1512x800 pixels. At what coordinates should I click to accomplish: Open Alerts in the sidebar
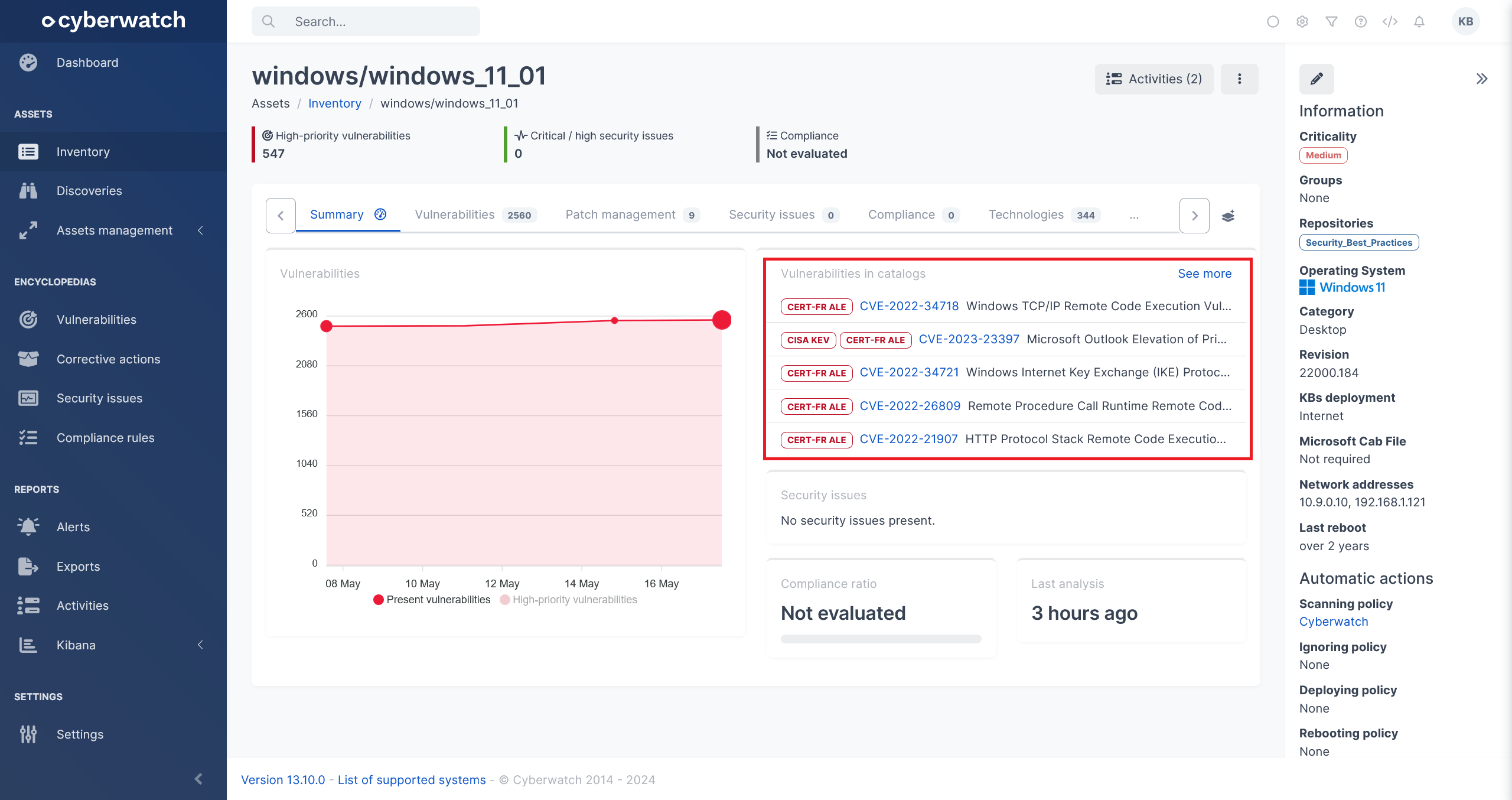pos(73,527)
